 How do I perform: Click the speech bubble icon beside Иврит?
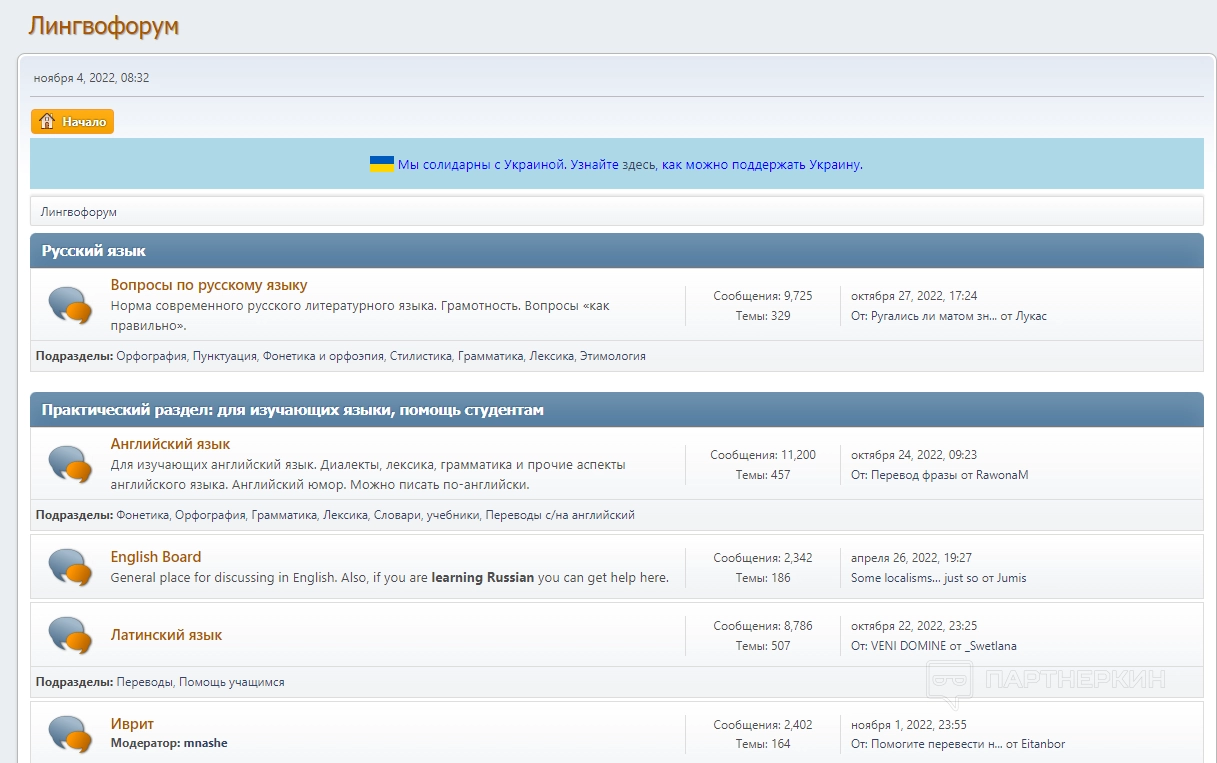[70, 733]
